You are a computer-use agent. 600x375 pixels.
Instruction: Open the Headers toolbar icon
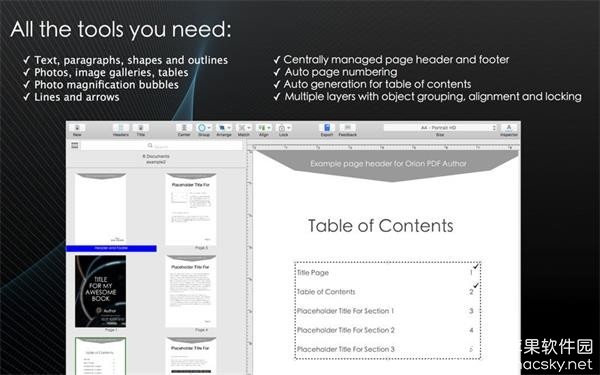121,128
